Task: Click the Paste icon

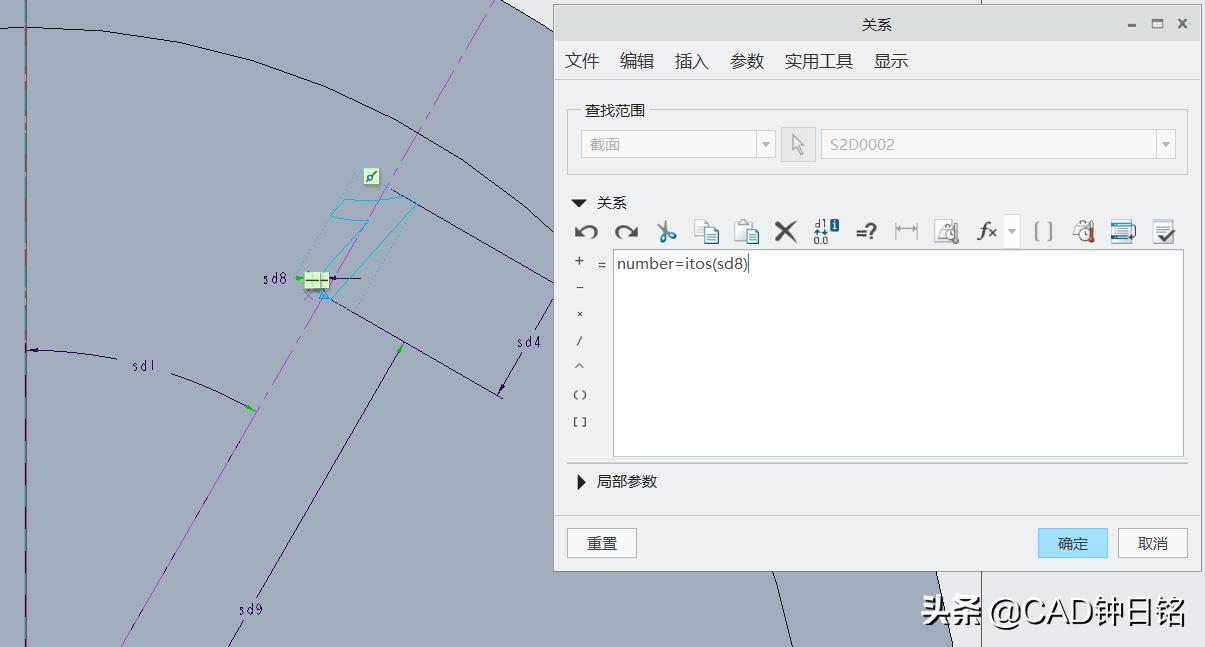Action: coord(746,231)
